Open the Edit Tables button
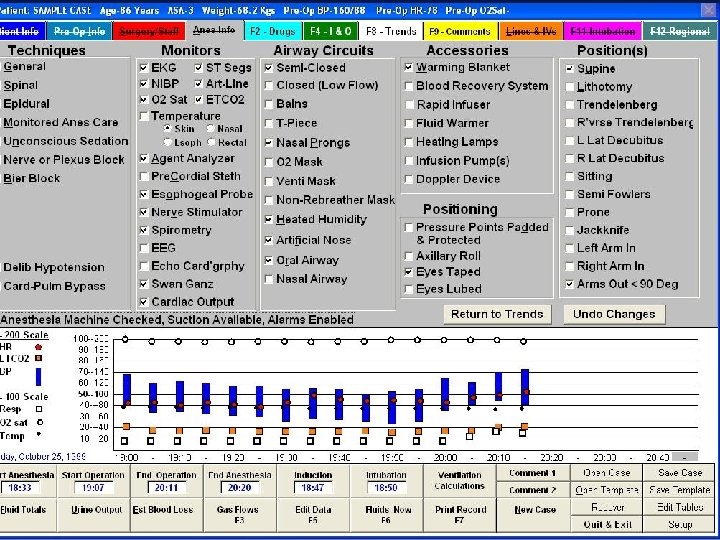 coord(680,507)
